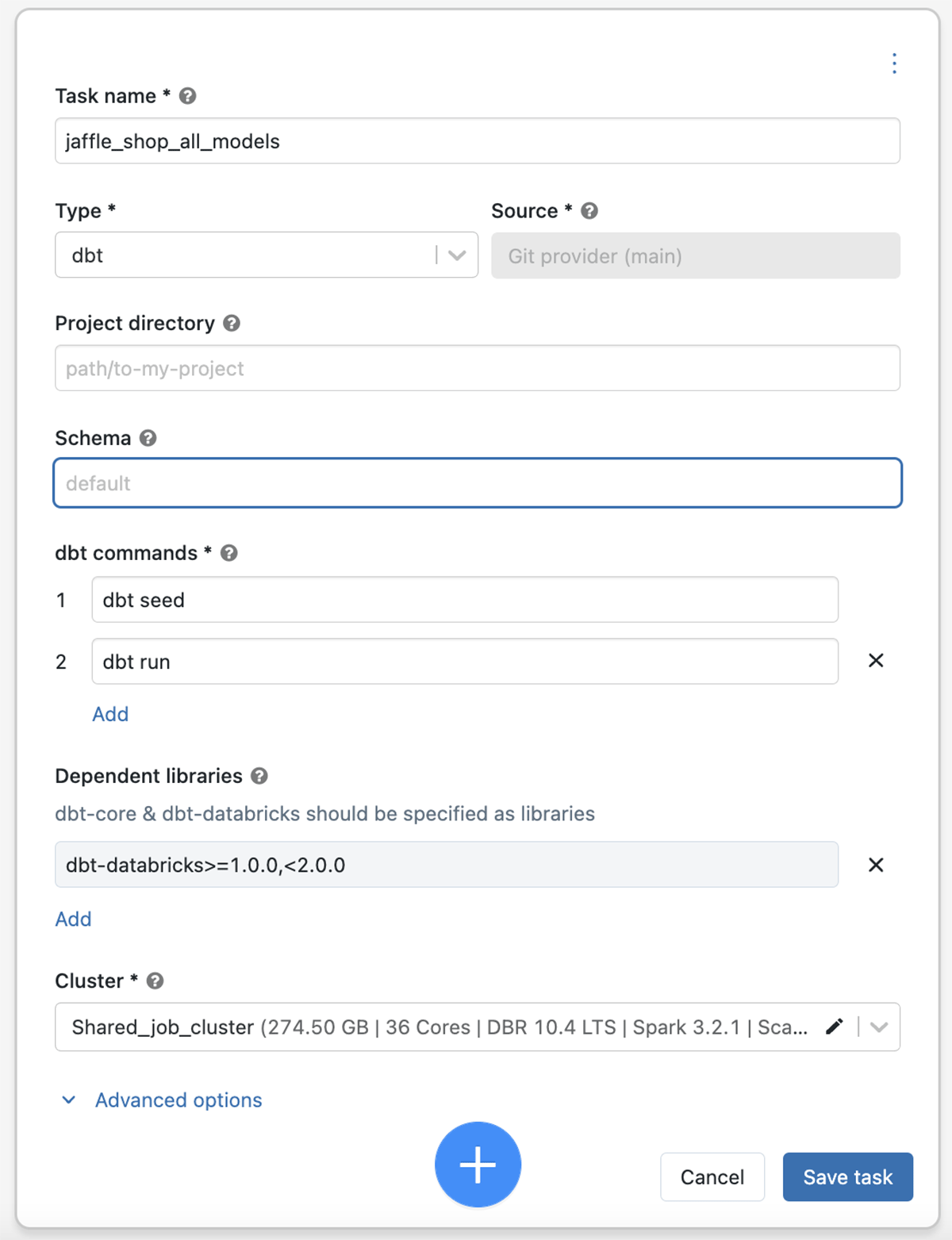The width and height of the screenshot is (952, 1240).
Task: Click the Project directory input field
Action: [477, 368]
